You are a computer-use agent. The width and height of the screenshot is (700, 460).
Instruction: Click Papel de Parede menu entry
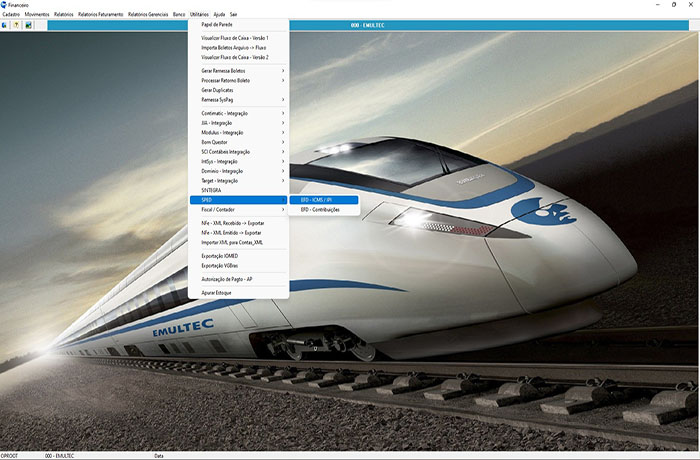pos(217,25)
